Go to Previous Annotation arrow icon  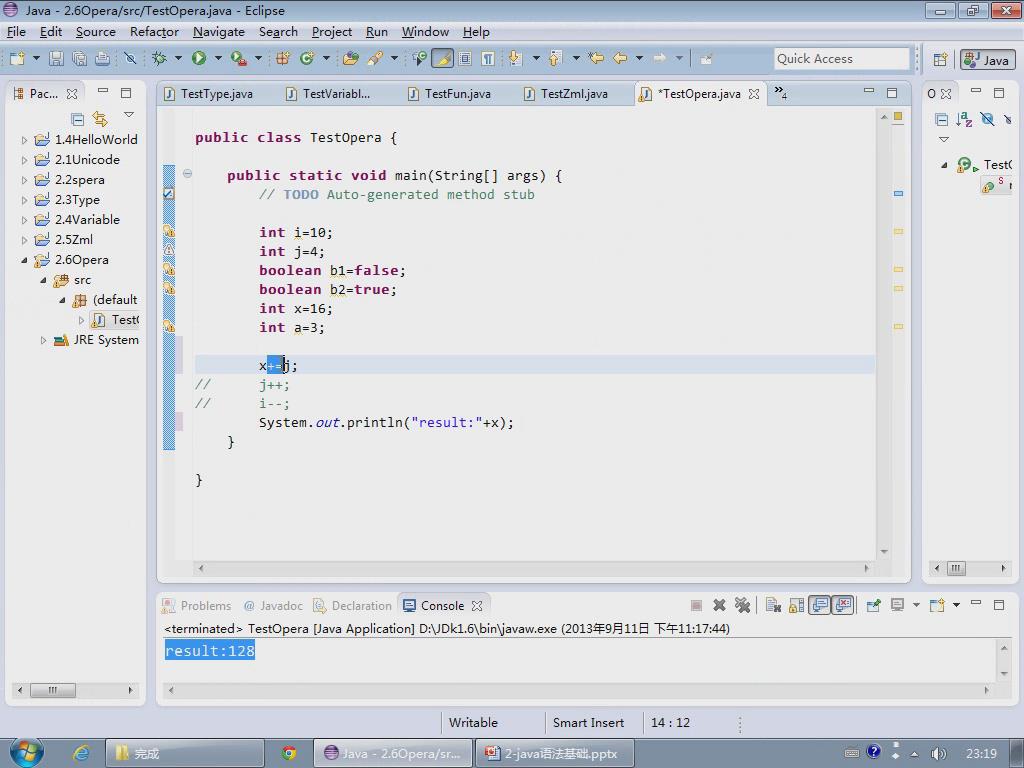(x=555, y=59)
